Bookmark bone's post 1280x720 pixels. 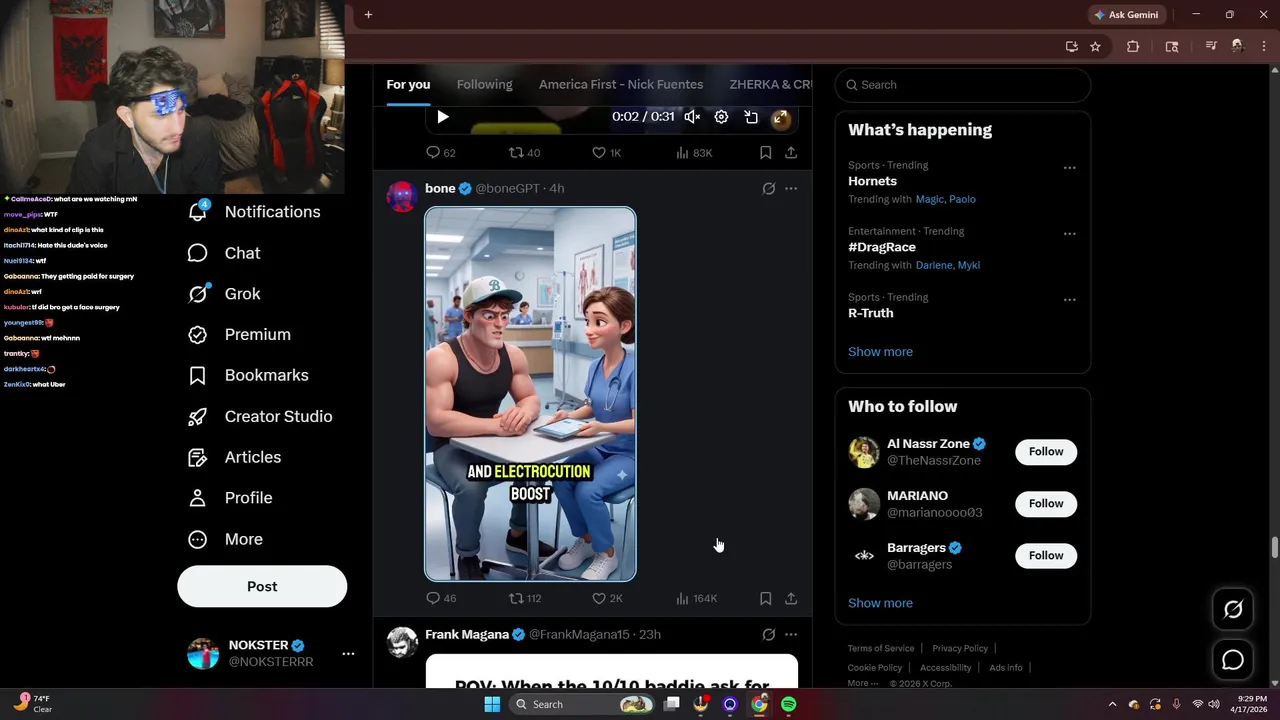765,598
